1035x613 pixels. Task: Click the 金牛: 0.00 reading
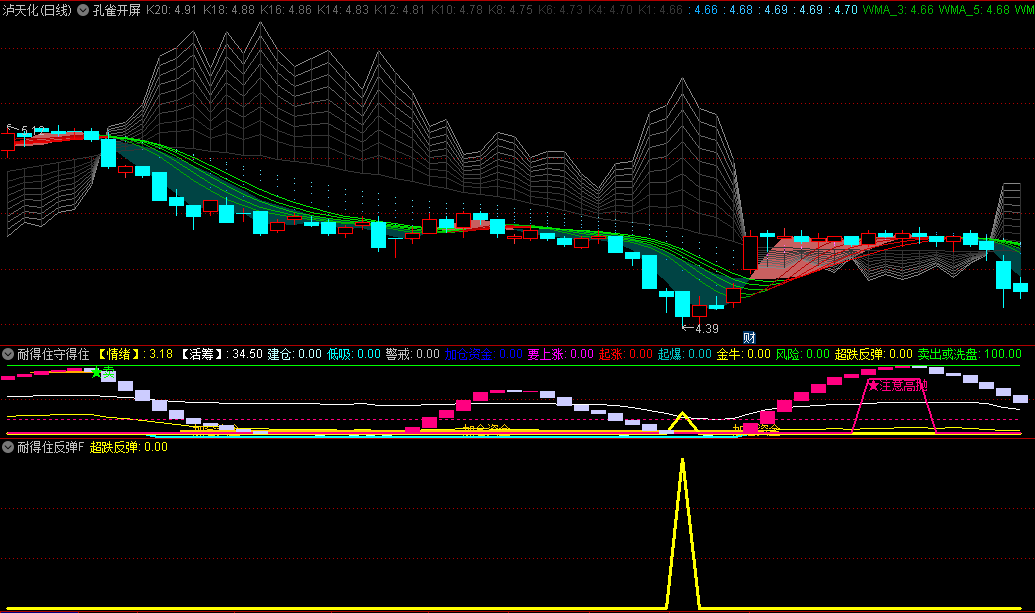[744, 354]
